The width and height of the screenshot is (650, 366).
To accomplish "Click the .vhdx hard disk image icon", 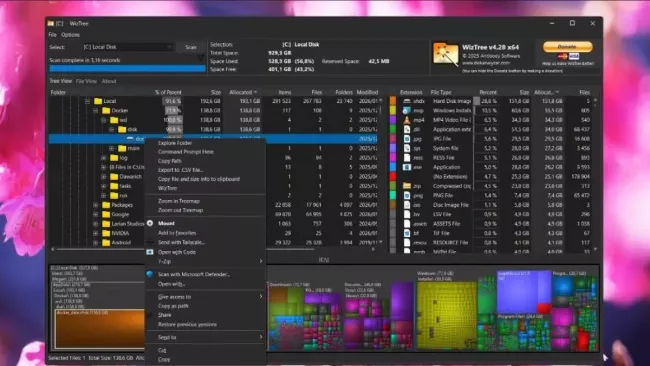I will coord(407,101).
